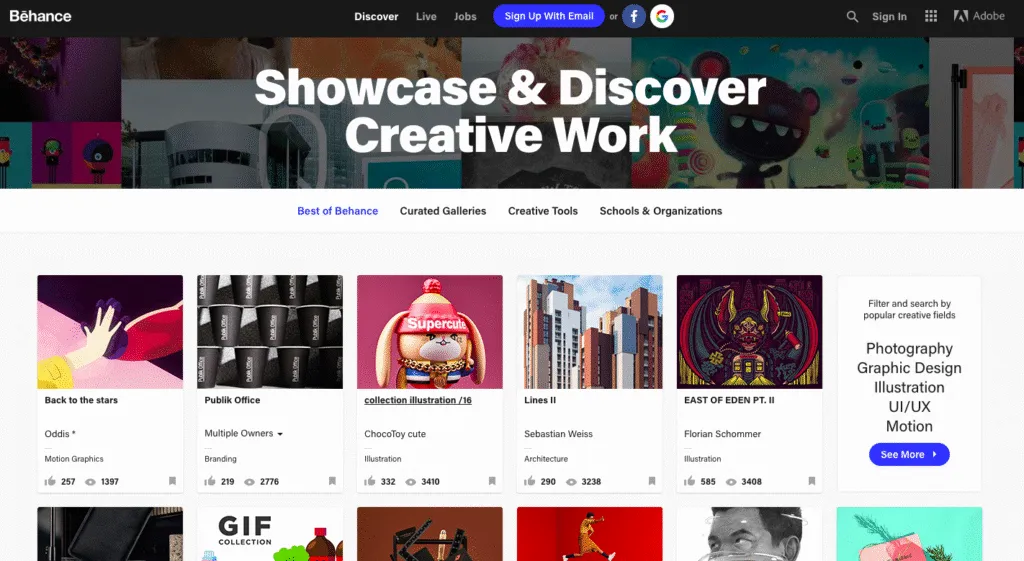1024x561 pixels.
Task: Switch to Schools & Organizations tab
Action: pos(661,211)
